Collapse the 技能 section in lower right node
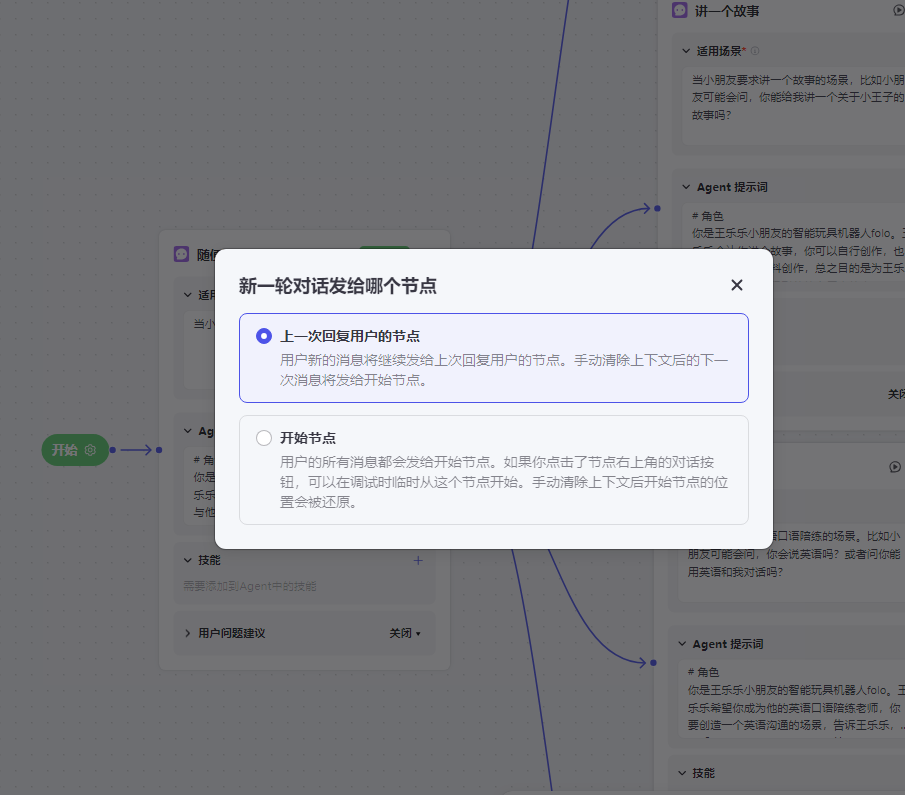The height and width of the screenshot is (795, 905). tap(682, 773)
